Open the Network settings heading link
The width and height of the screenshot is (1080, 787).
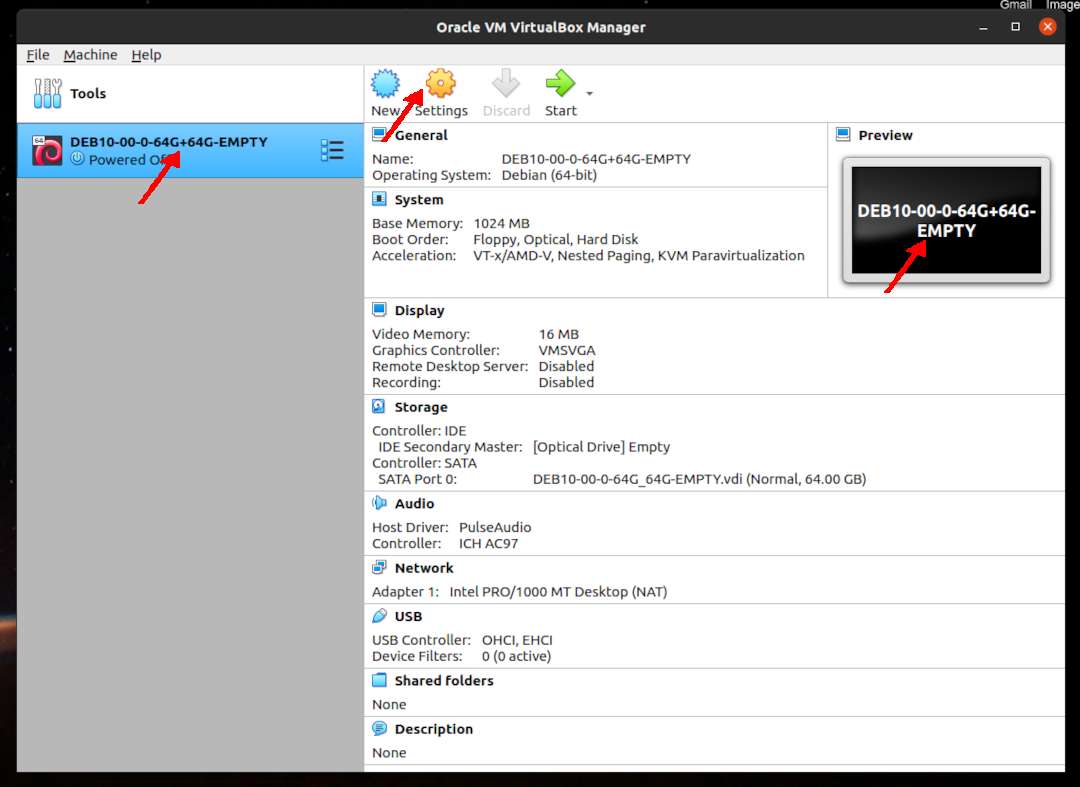[x=424, y=568]
